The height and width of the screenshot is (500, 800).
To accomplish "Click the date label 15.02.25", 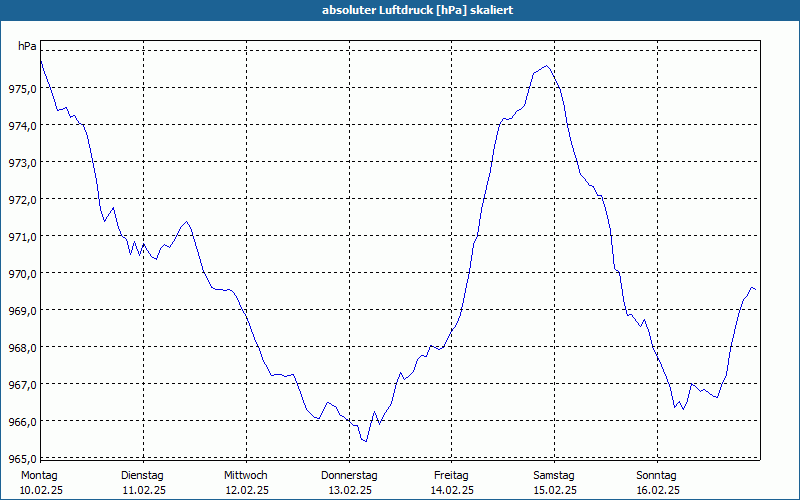I will [x=556, y=491].
